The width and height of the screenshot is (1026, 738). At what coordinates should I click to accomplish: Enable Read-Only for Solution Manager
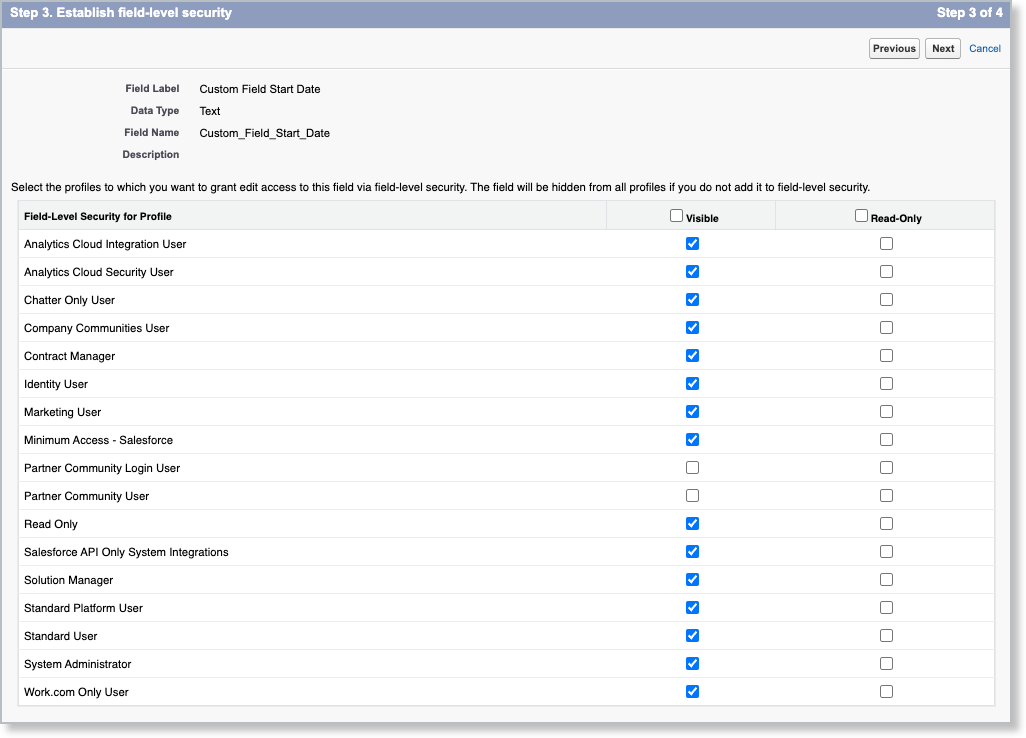(x=885, y=579)
